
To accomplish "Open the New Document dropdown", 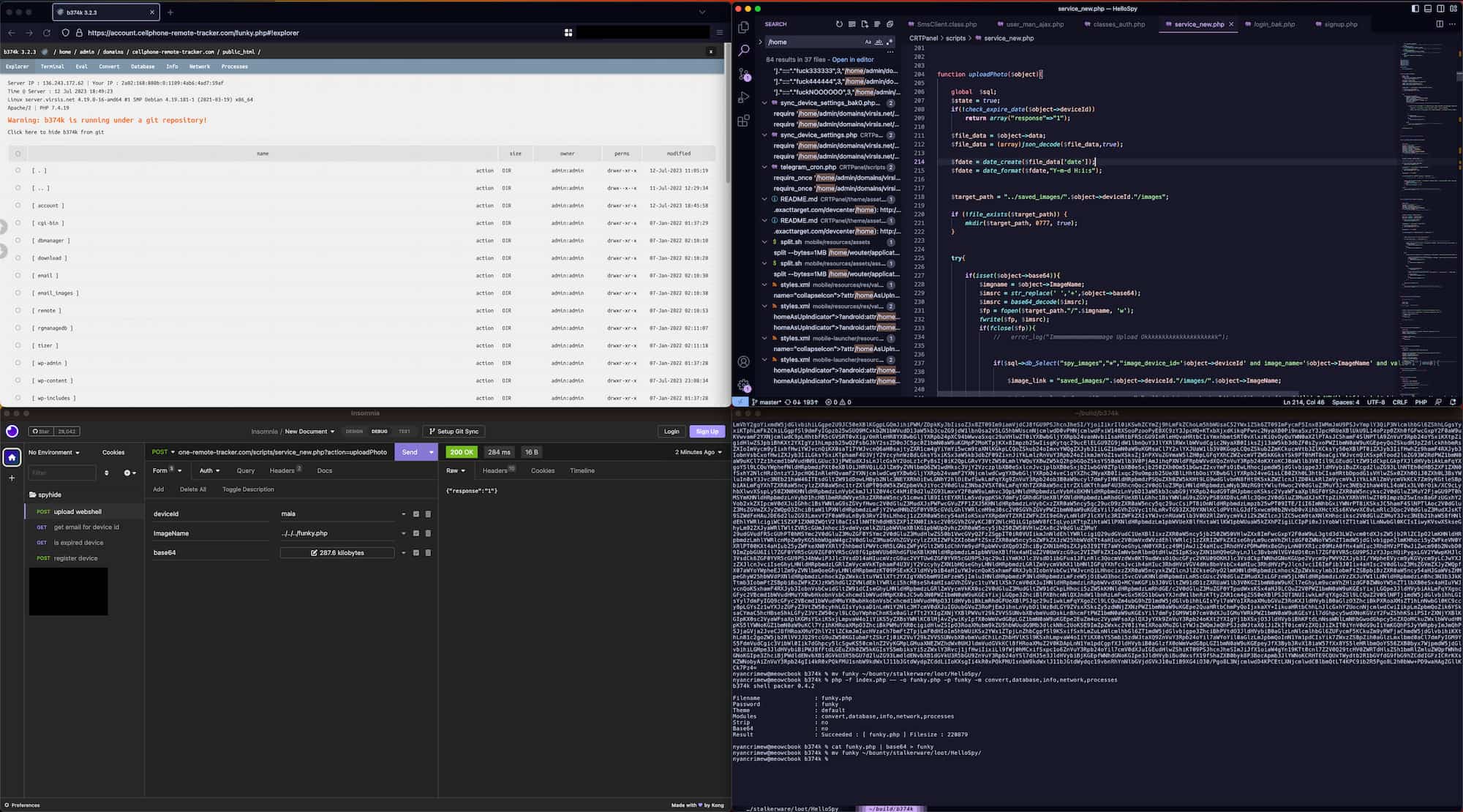I will tap(309, 432).
